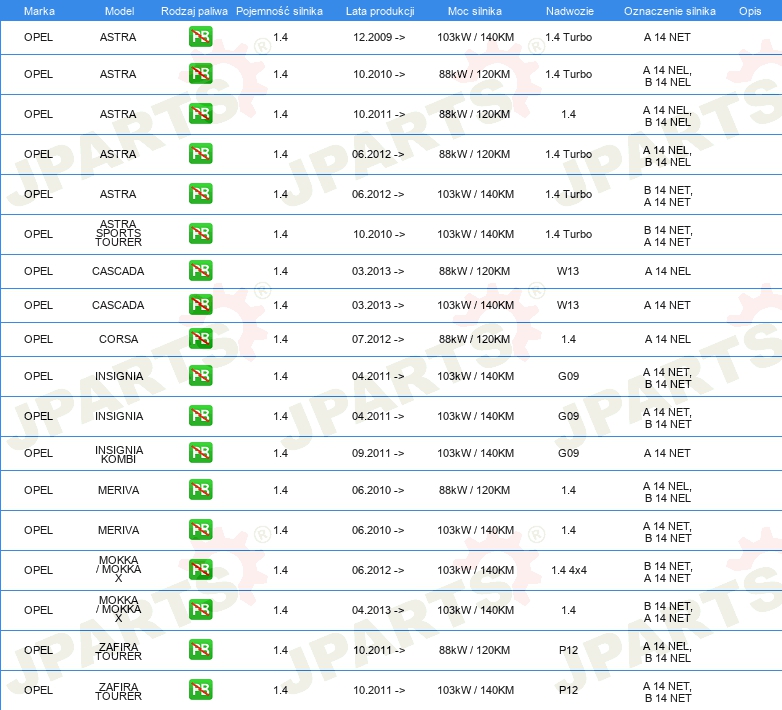Select the OPEL brand cell in the CORSA row

tap(38, 339)
